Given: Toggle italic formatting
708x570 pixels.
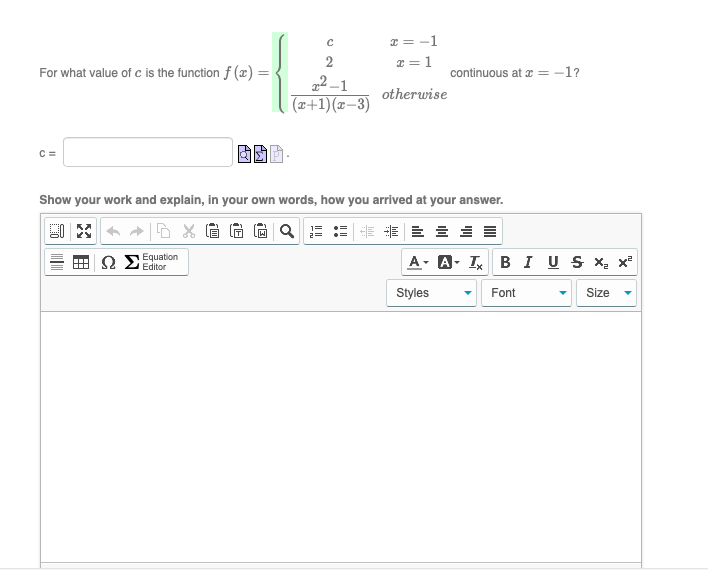Looking at the screenshot, I should click(x=528, y=262).
